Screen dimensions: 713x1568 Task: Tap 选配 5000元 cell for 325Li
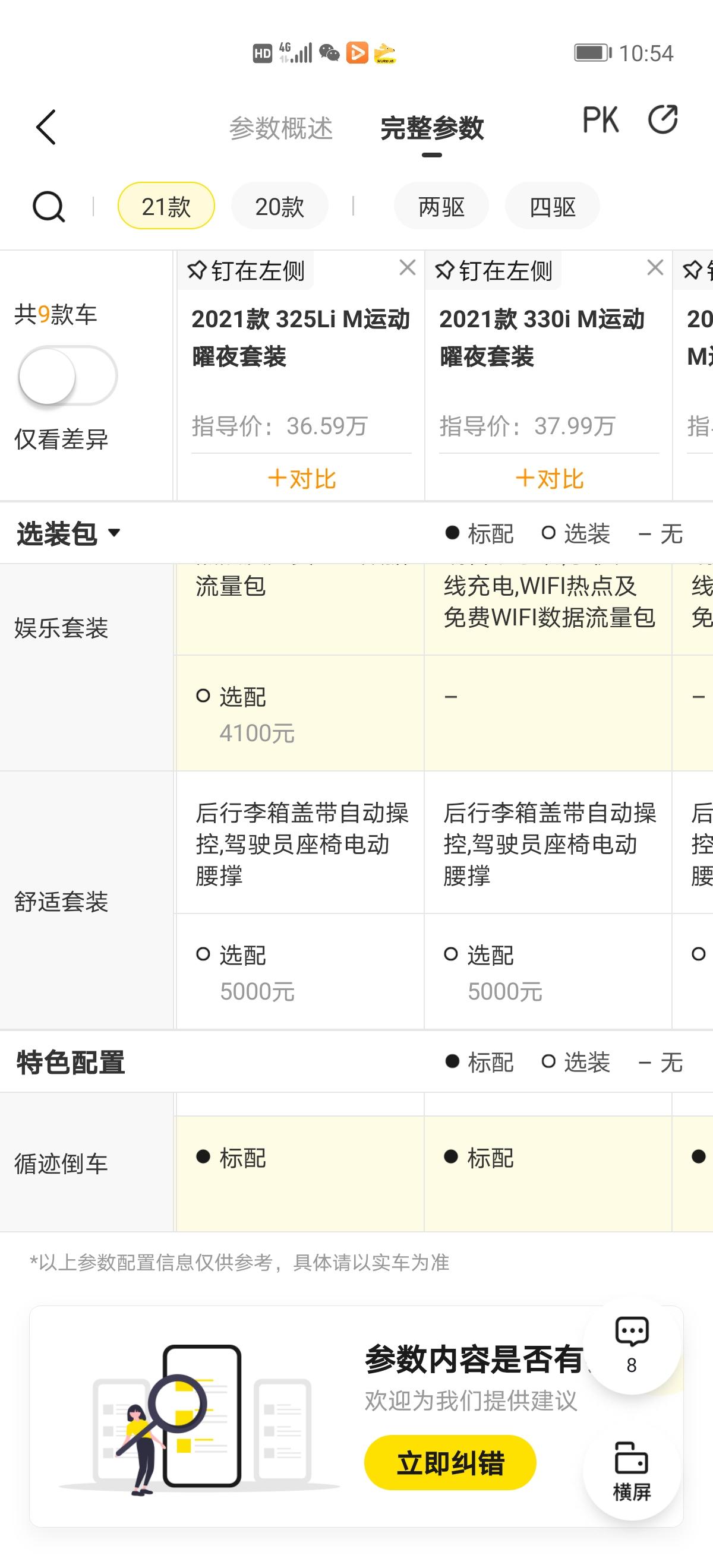click(x=299, y=972)
